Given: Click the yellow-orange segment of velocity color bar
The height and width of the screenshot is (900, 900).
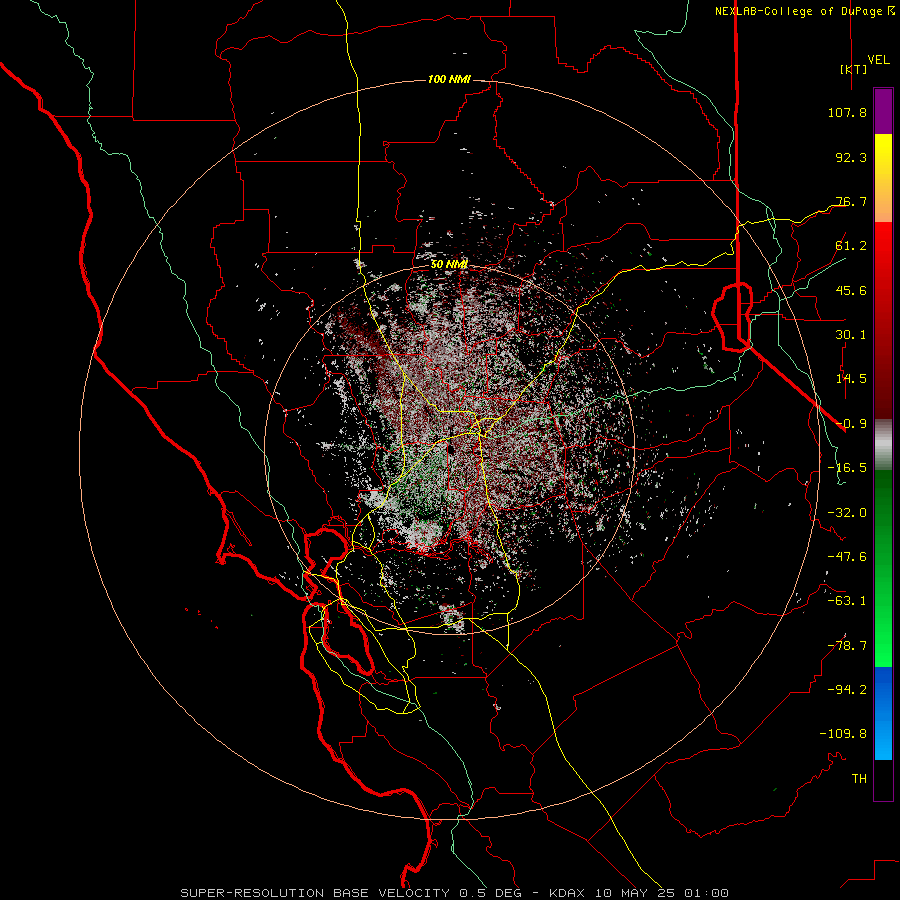Looking at the screenshot, I should [883, 178].
